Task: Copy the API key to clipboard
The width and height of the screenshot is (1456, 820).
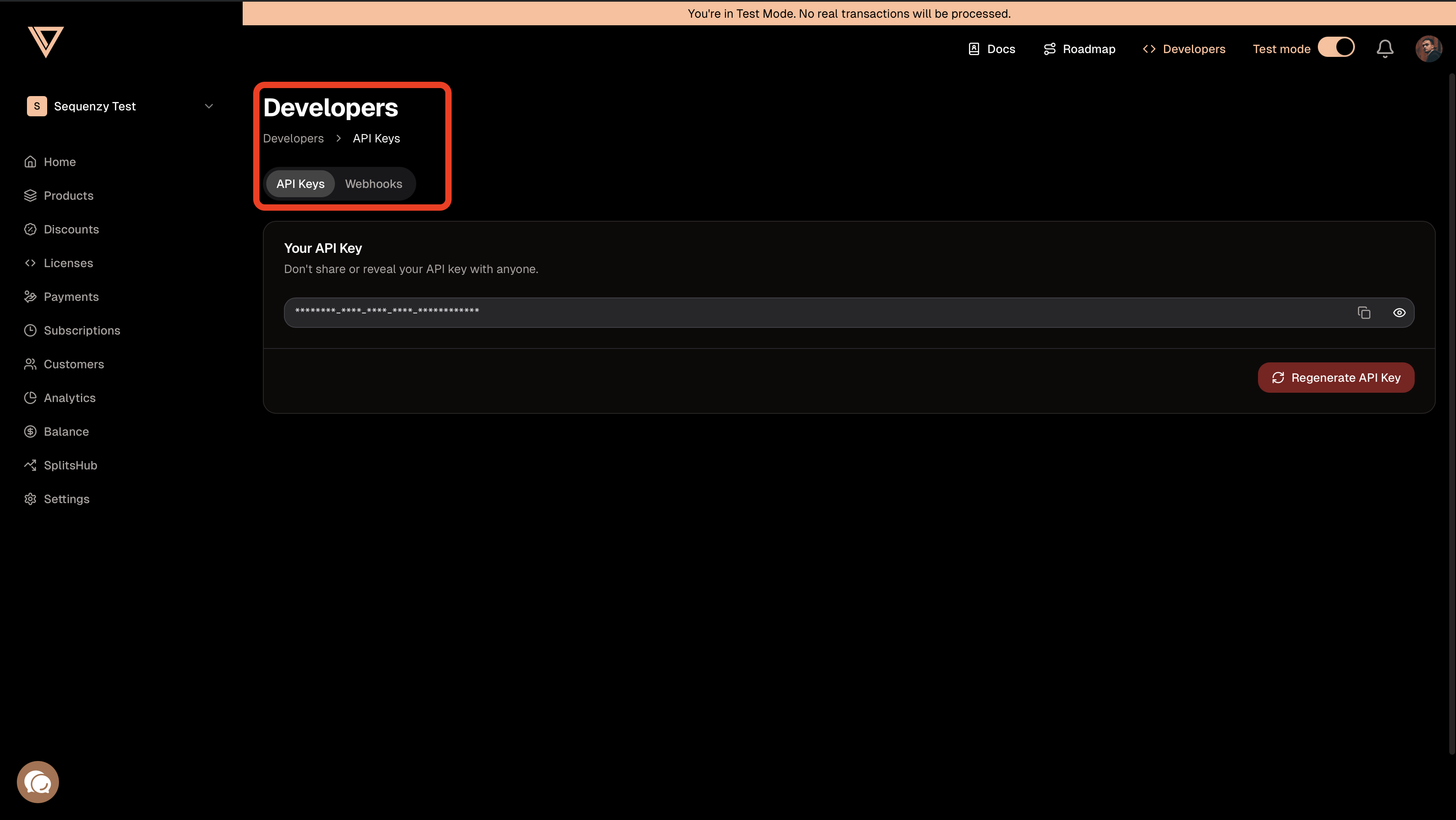Action: click(1365, 312)
